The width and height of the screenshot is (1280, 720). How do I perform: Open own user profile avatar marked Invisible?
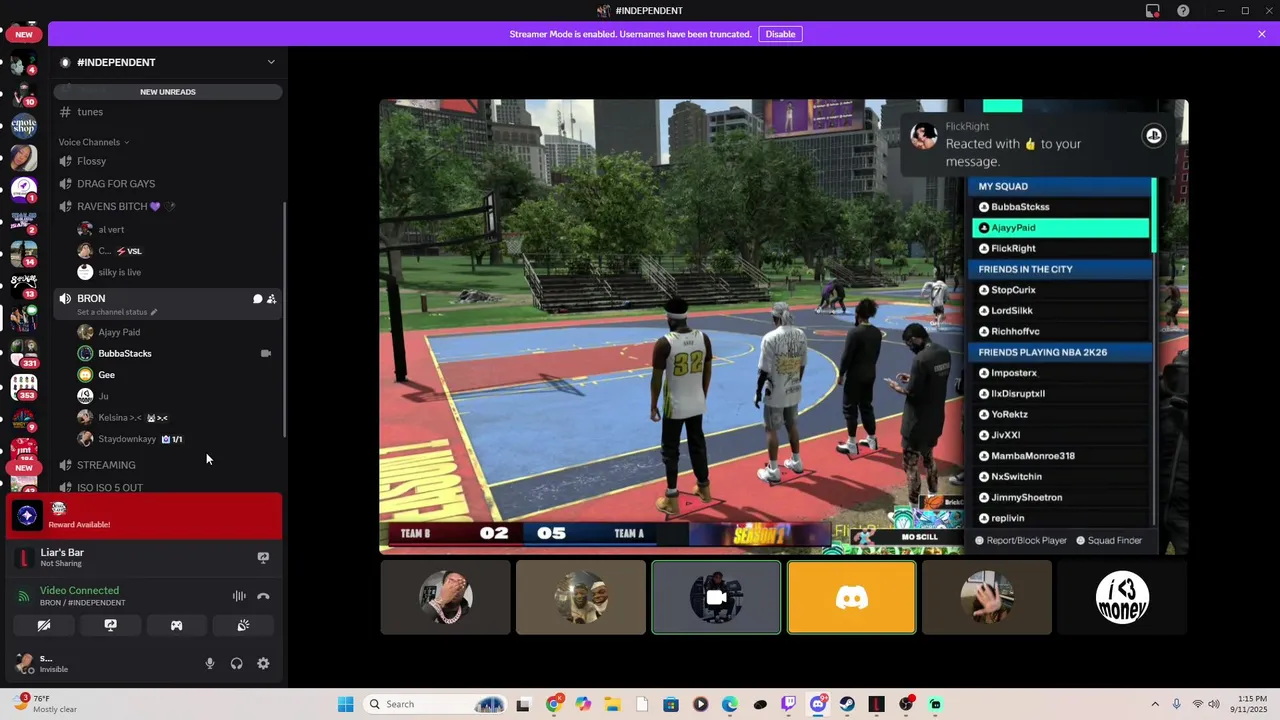coord(23,663)
